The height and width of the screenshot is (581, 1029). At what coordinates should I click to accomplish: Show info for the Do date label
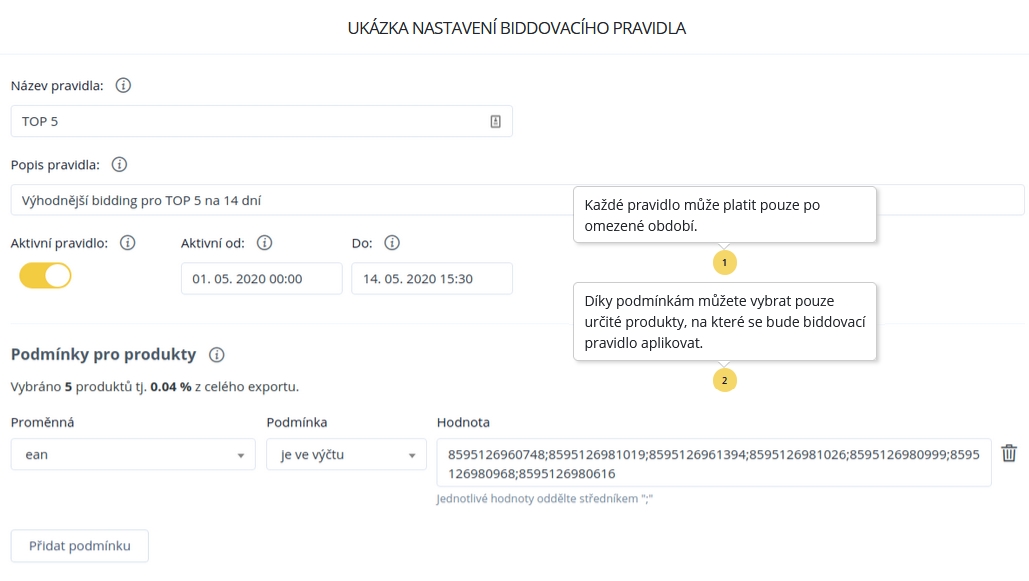392,243
